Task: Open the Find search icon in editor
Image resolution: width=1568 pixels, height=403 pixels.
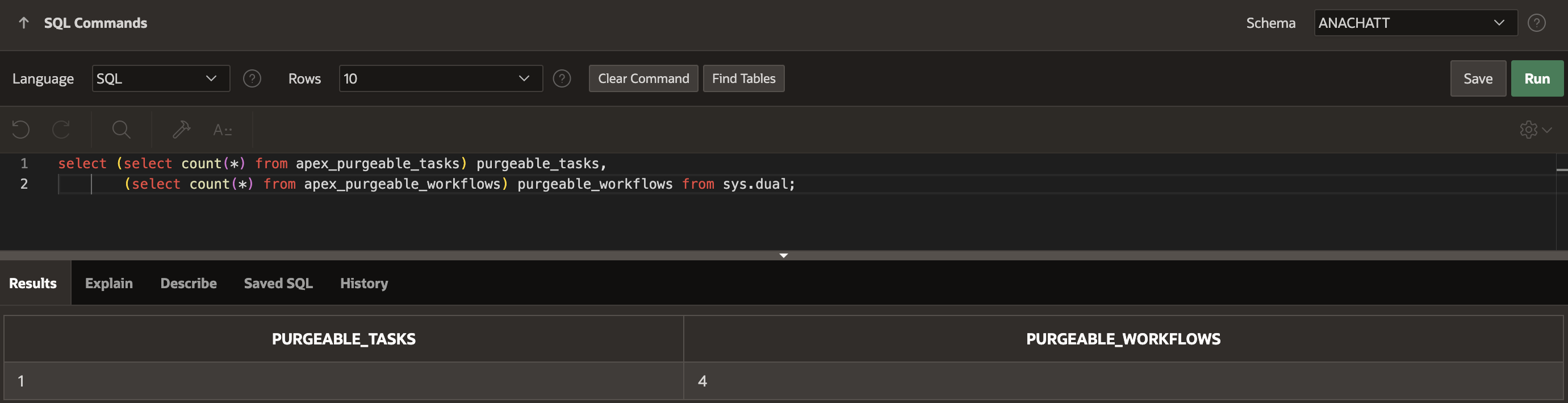Action: pyautogui.click(x=121, y=129)
